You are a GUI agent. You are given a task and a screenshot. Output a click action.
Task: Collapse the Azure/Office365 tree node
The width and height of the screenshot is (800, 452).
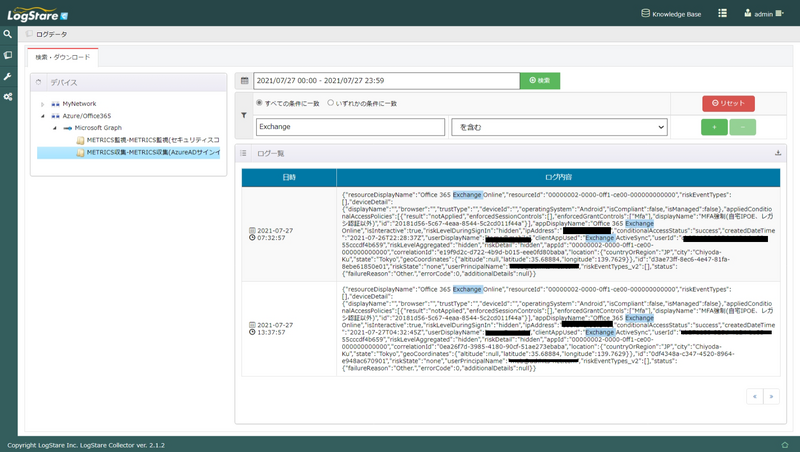tap(42, 116)
